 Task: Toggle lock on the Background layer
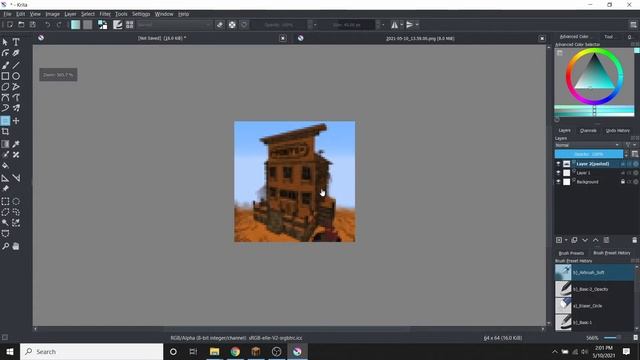(x=623, y=182)
